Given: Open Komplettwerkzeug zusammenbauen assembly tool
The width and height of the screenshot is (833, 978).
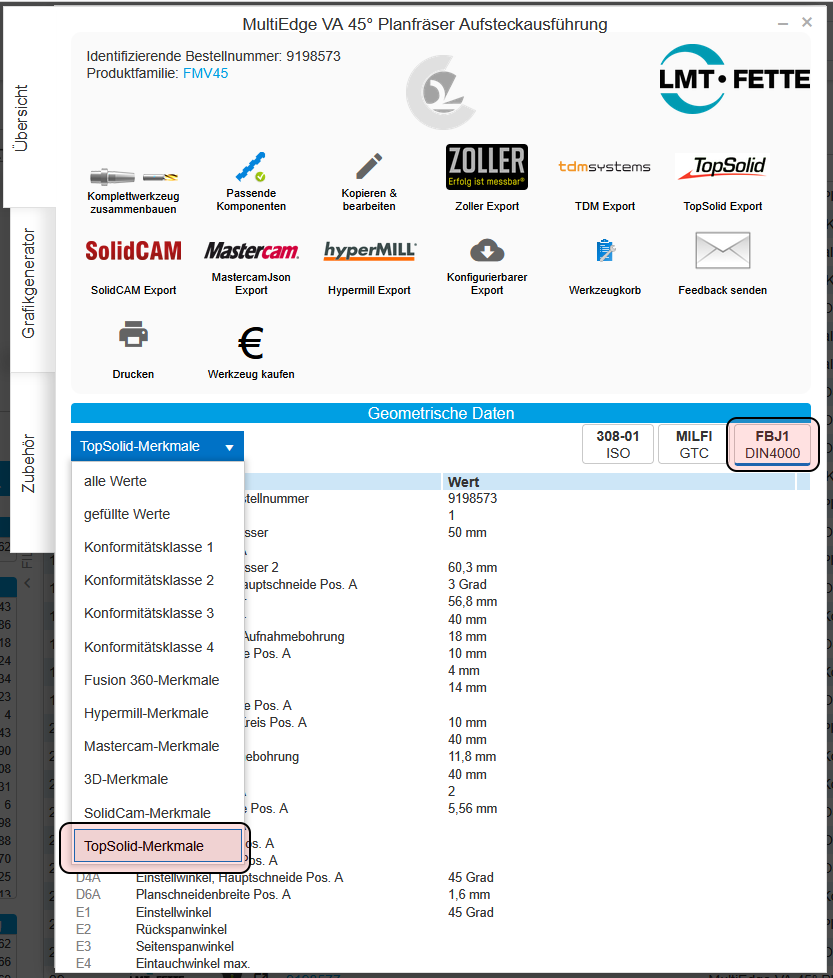Looking at the screenshot, I should coord(133,190).
